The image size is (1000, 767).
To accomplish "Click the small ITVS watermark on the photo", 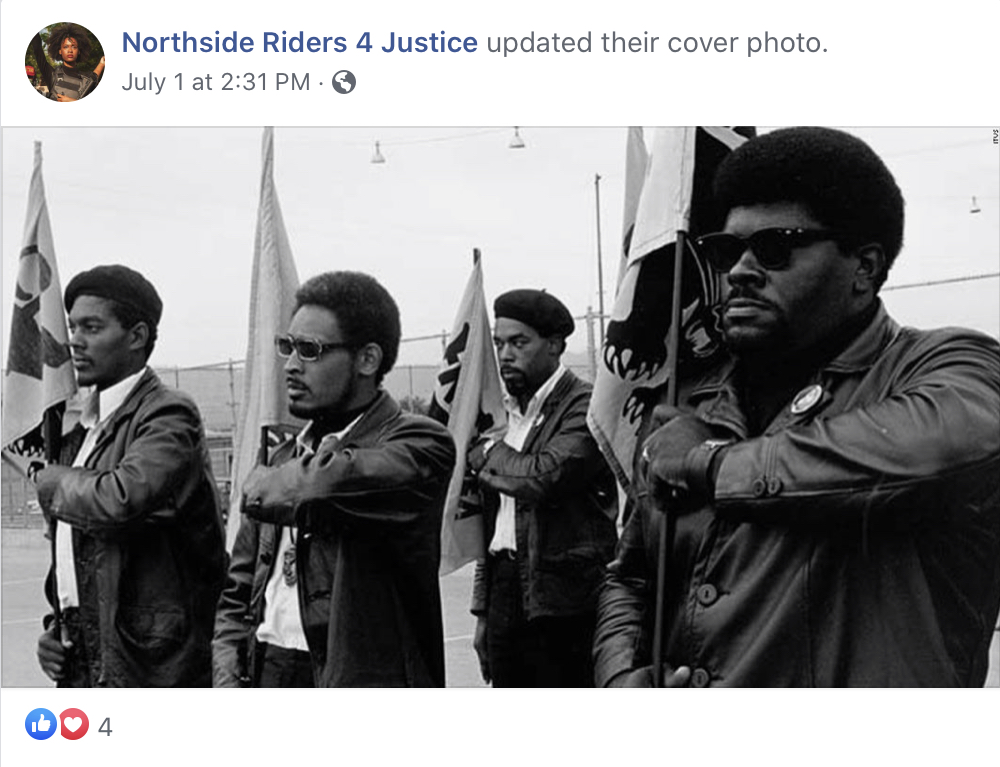I will (x=994, y=136).
